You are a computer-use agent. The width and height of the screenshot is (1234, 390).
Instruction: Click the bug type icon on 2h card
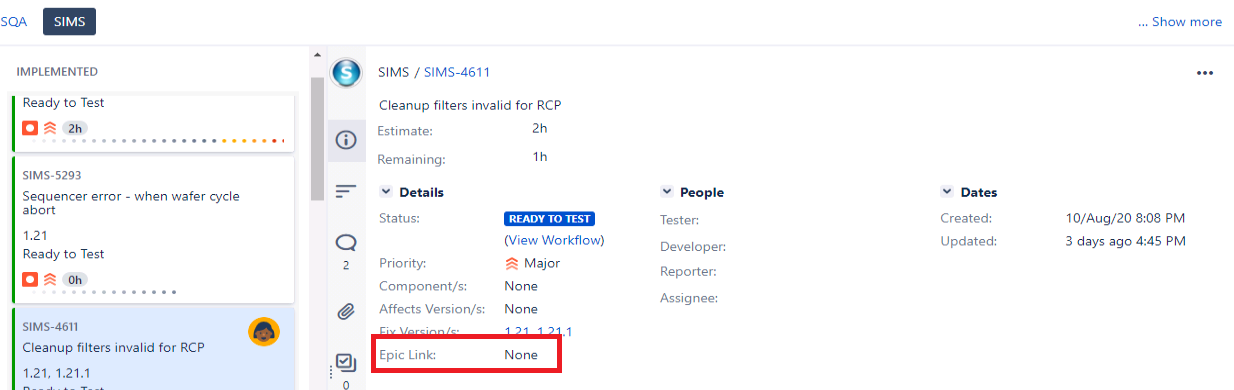[x=30, y=128]
